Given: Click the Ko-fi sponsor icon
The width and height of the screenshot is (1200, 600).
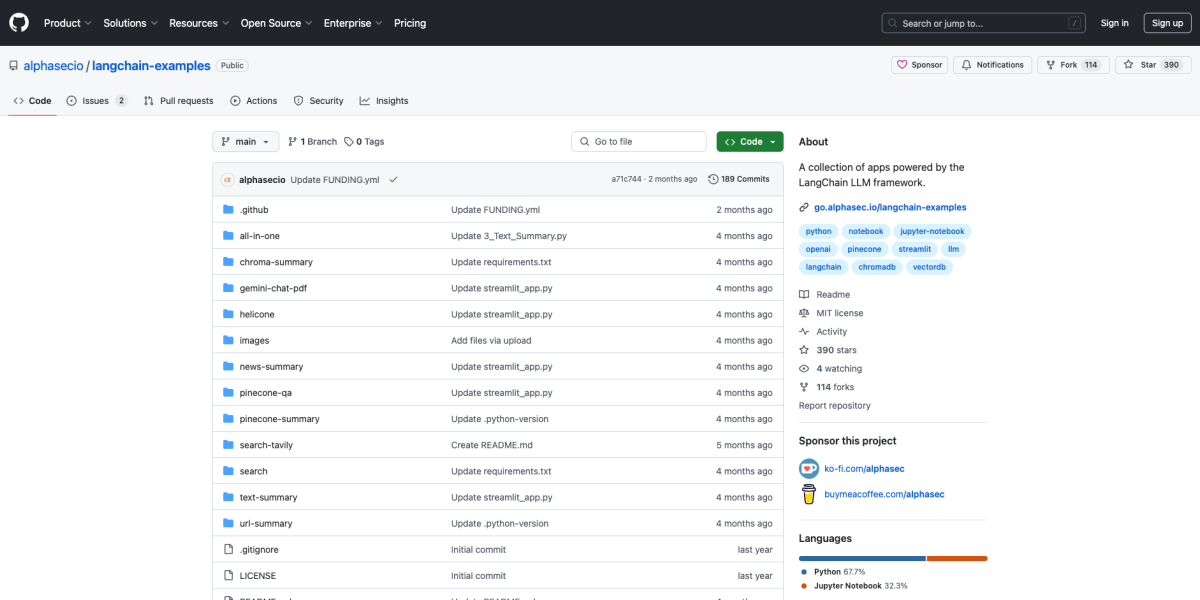Looking at the screenshot, I should 809,468.
